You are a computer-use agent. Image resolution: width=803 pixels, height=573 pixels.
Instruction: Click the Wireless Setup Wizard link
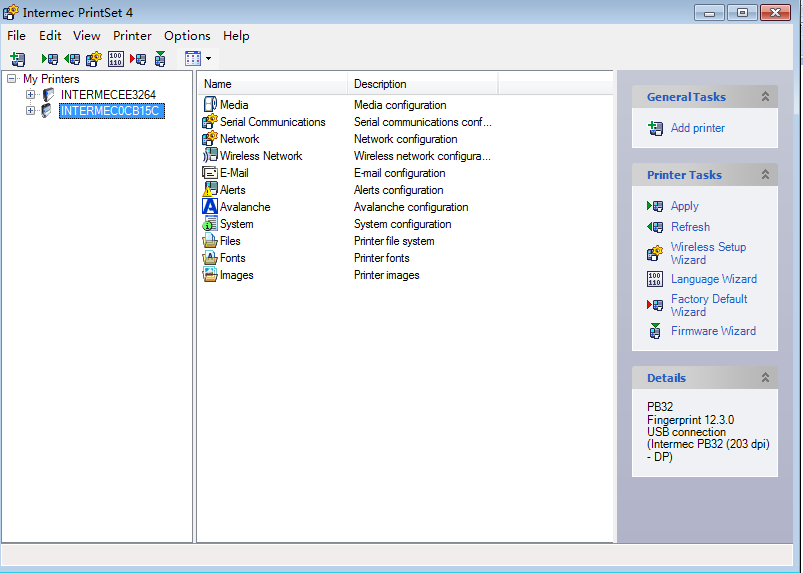pyautogui.click(x=709, y=253)
